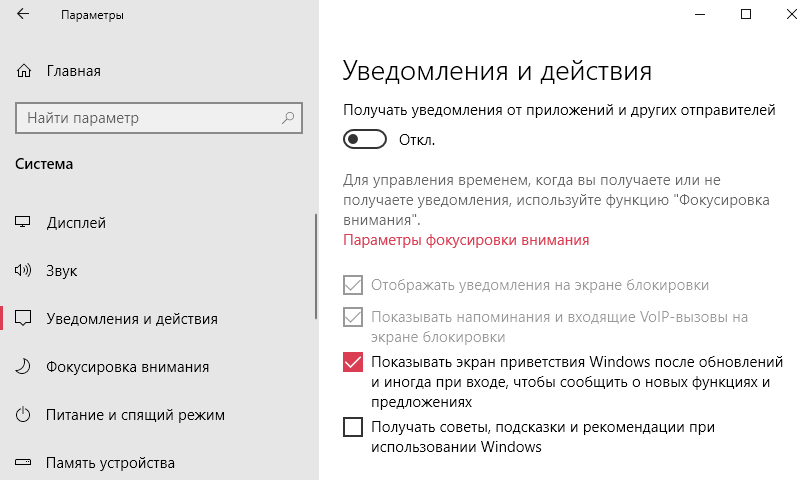This screenshot has height=480, width=810.
Task: Click the back arrow icon
Action: 24,16
